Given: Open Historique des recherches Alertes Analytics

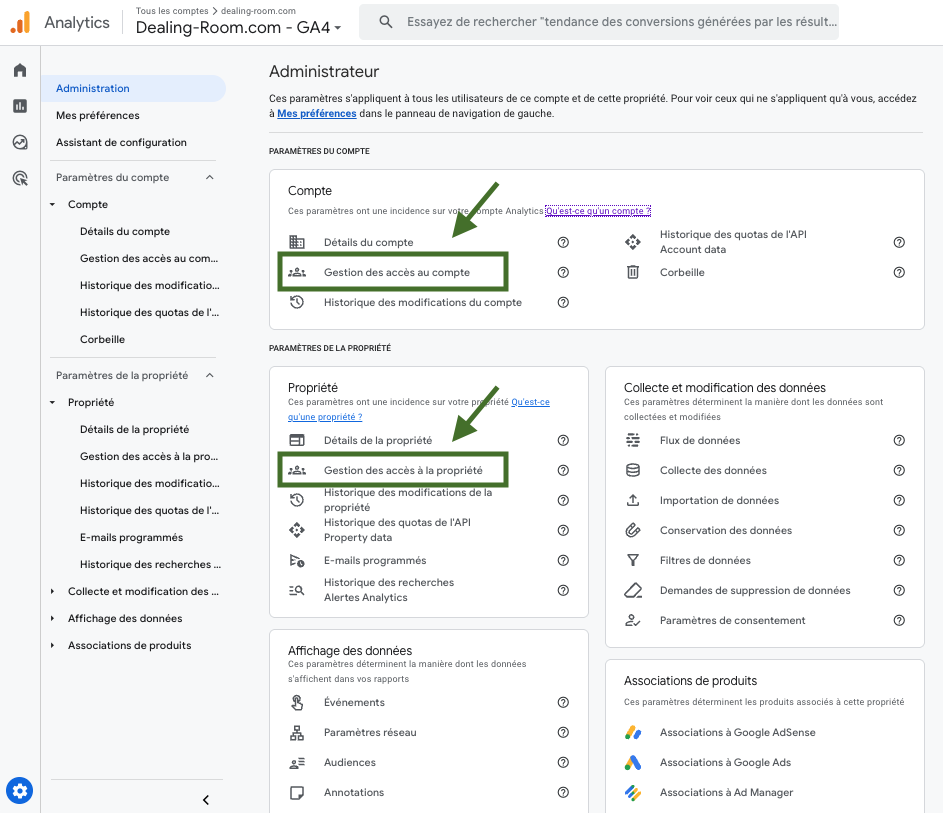Looking at the screenshot, I should tap(389, 590).
